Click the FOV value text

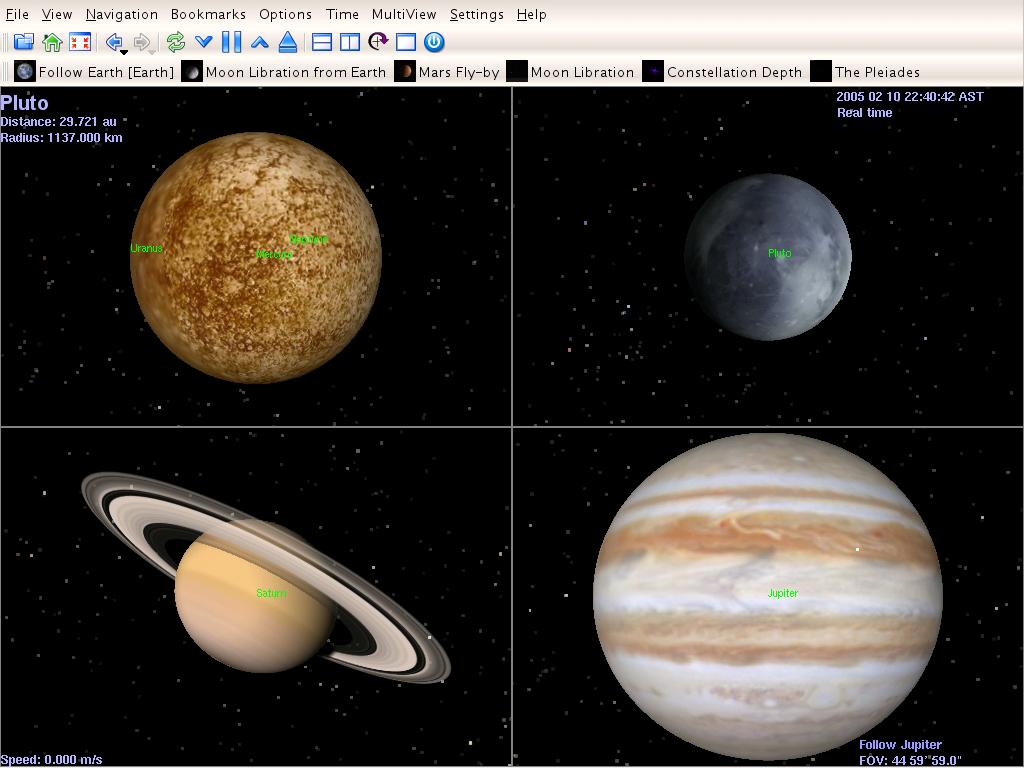(910, 761)
